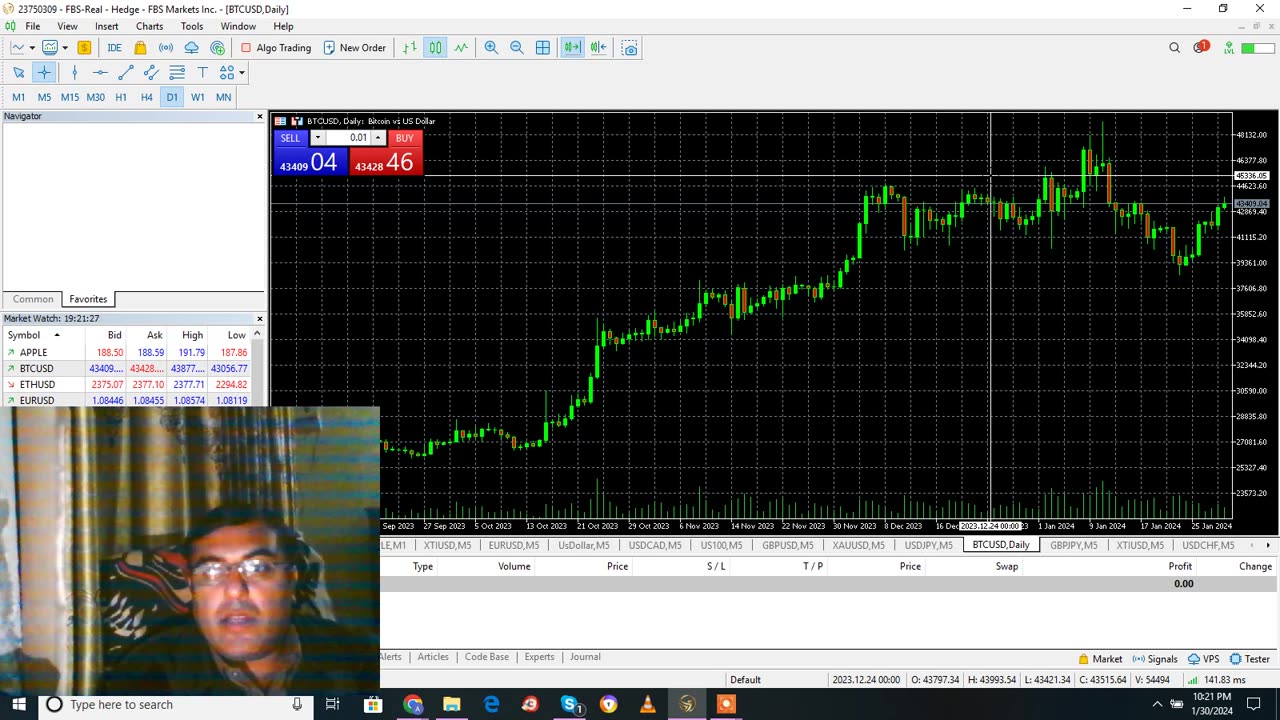Take a chart screenshot with camera icon
The image size is (1280, 720).
(629, 48)
